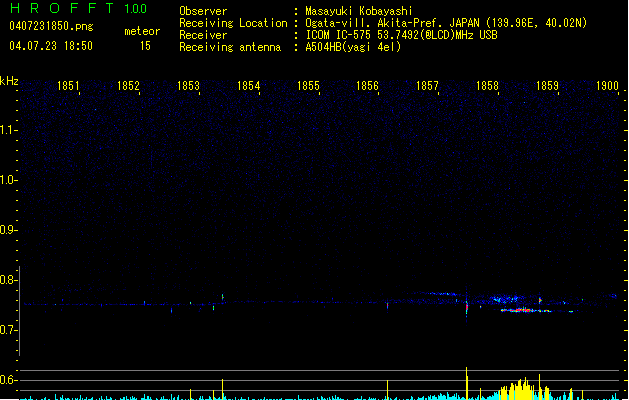Click the Receiving Location label

click(233, 23)
